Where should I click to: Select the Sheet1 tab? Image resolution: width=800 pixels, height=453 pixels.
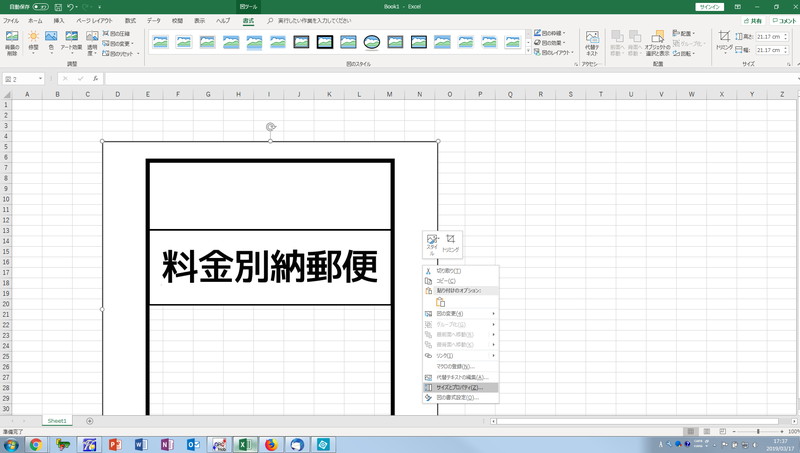click(57, 421)
